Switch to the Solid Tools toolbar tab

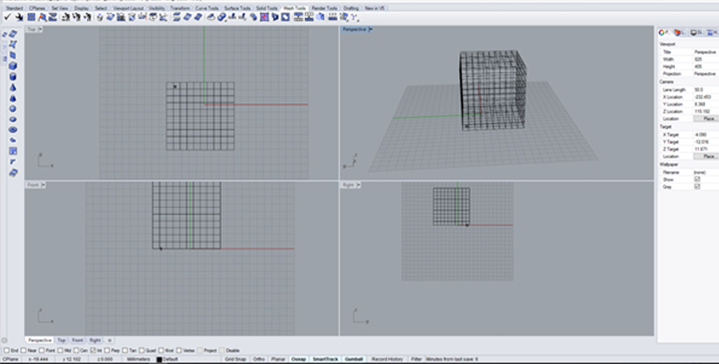tap(267, 8)
